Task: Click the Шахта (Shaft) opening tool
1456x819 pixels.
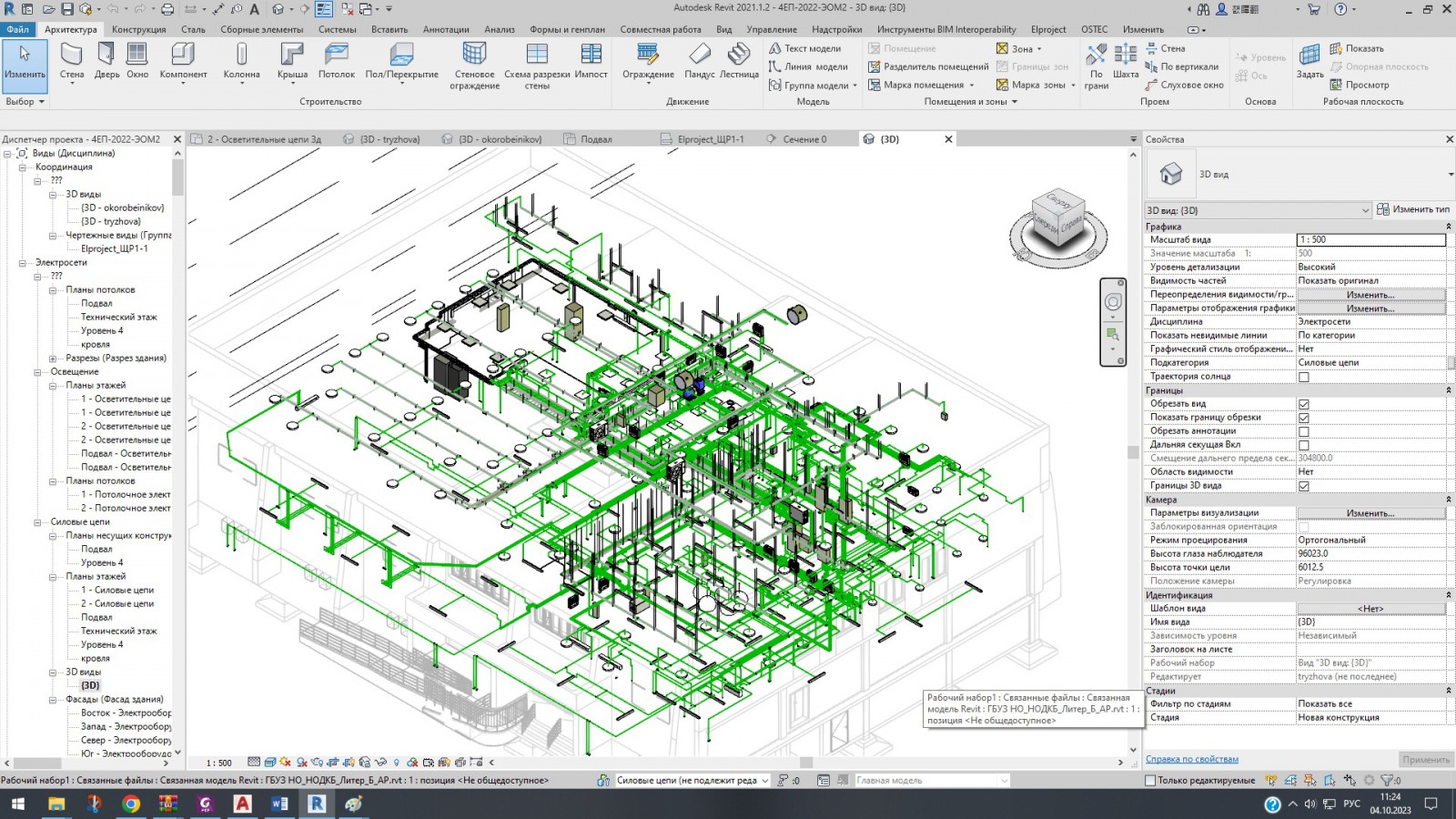Action: click(1126, 60)
